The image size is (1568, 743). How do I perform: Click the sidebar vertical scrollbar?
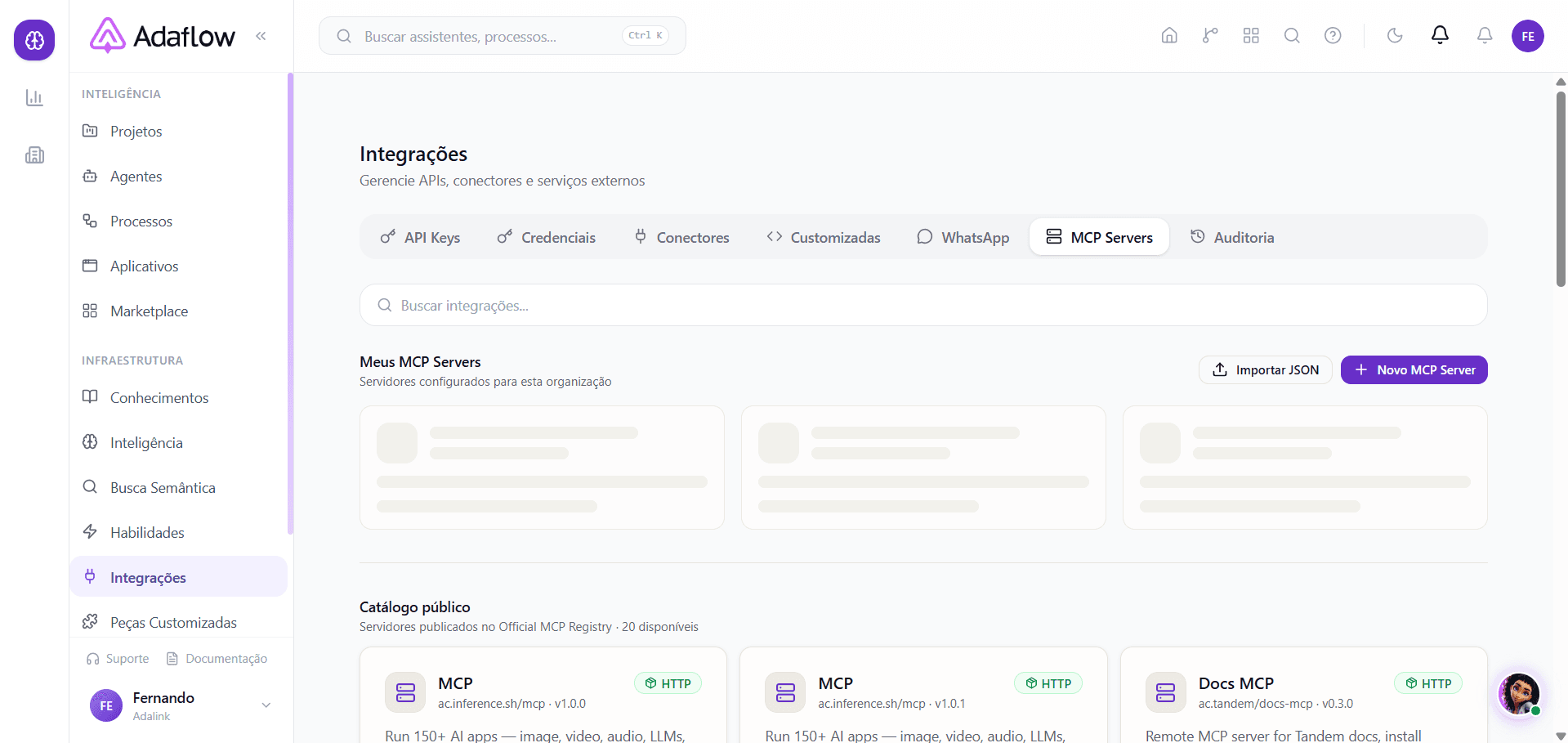pyautogui.click(x=290, y=304)
